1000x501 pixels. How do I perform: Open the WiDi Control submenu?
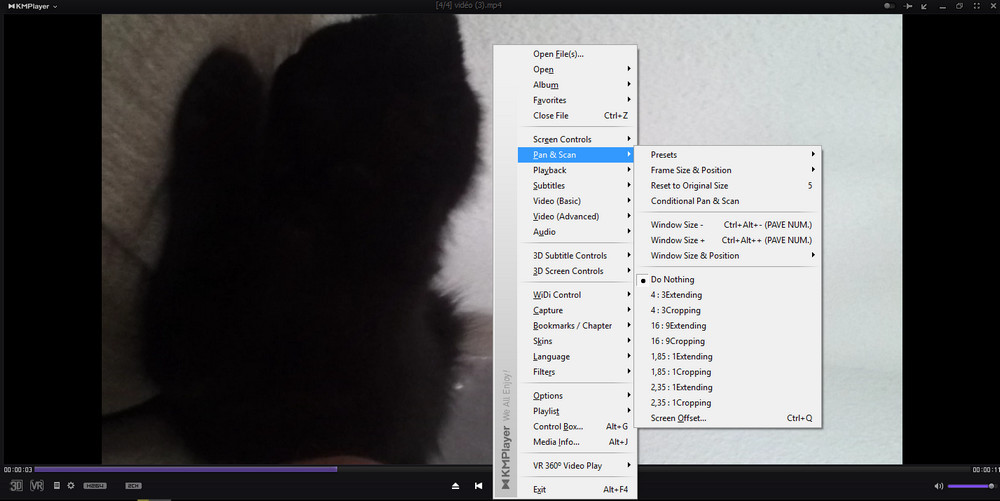coord(577,295)
